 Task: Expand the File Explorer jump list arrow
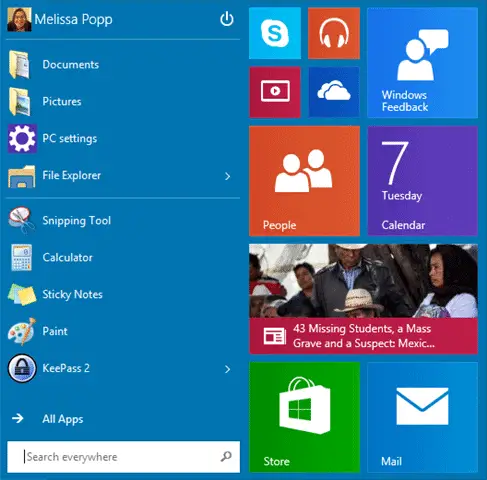coord(228,176)
